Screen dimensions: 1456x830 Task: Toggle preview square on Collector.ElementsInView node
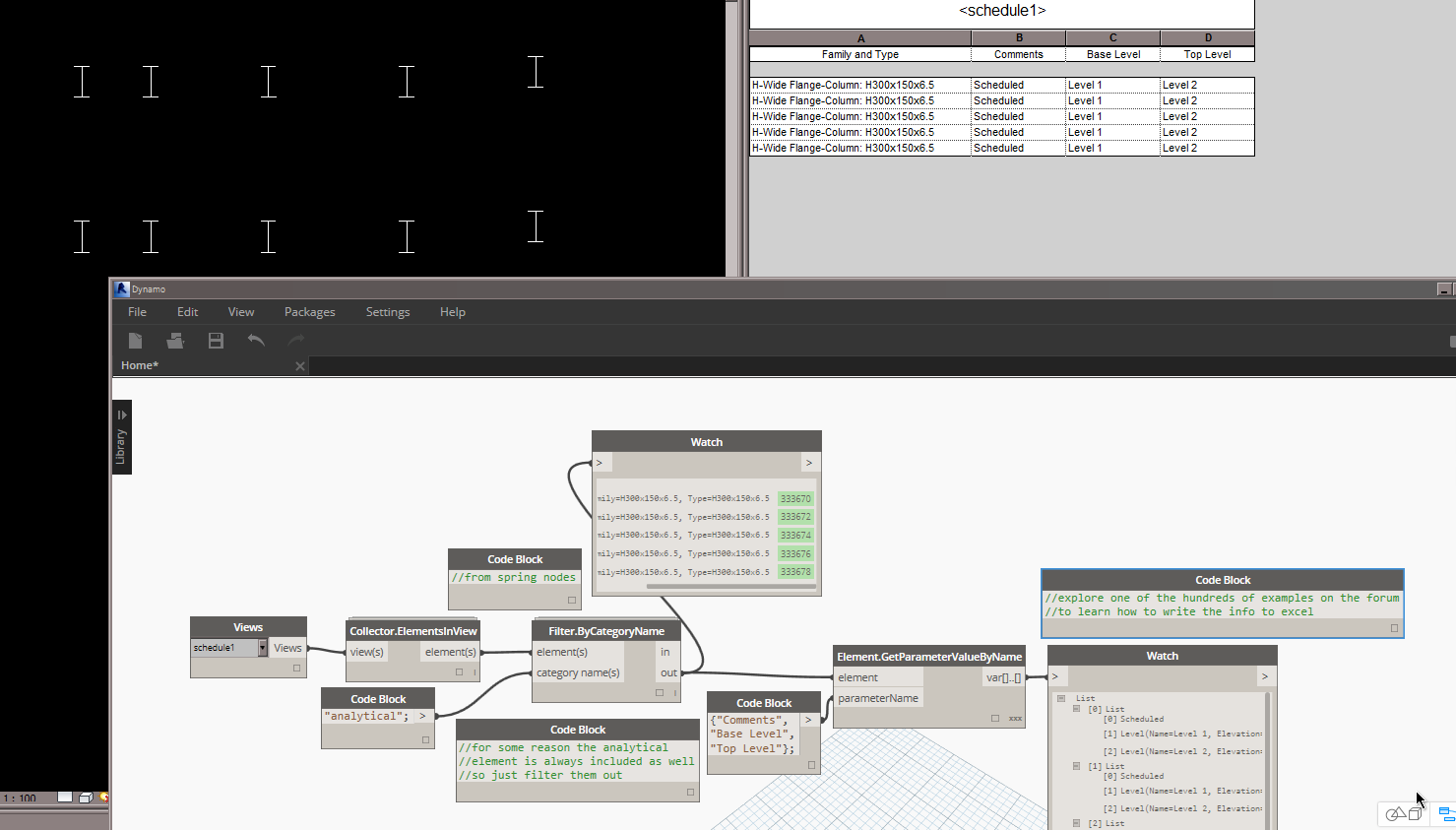click(459, 672)
